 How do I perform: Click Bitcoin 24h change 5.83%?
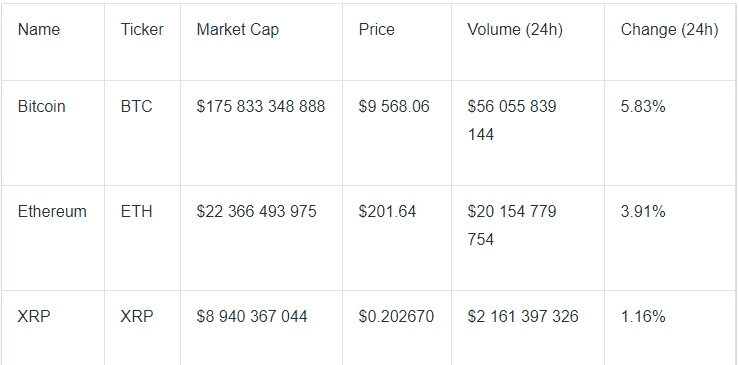(643, 107)
